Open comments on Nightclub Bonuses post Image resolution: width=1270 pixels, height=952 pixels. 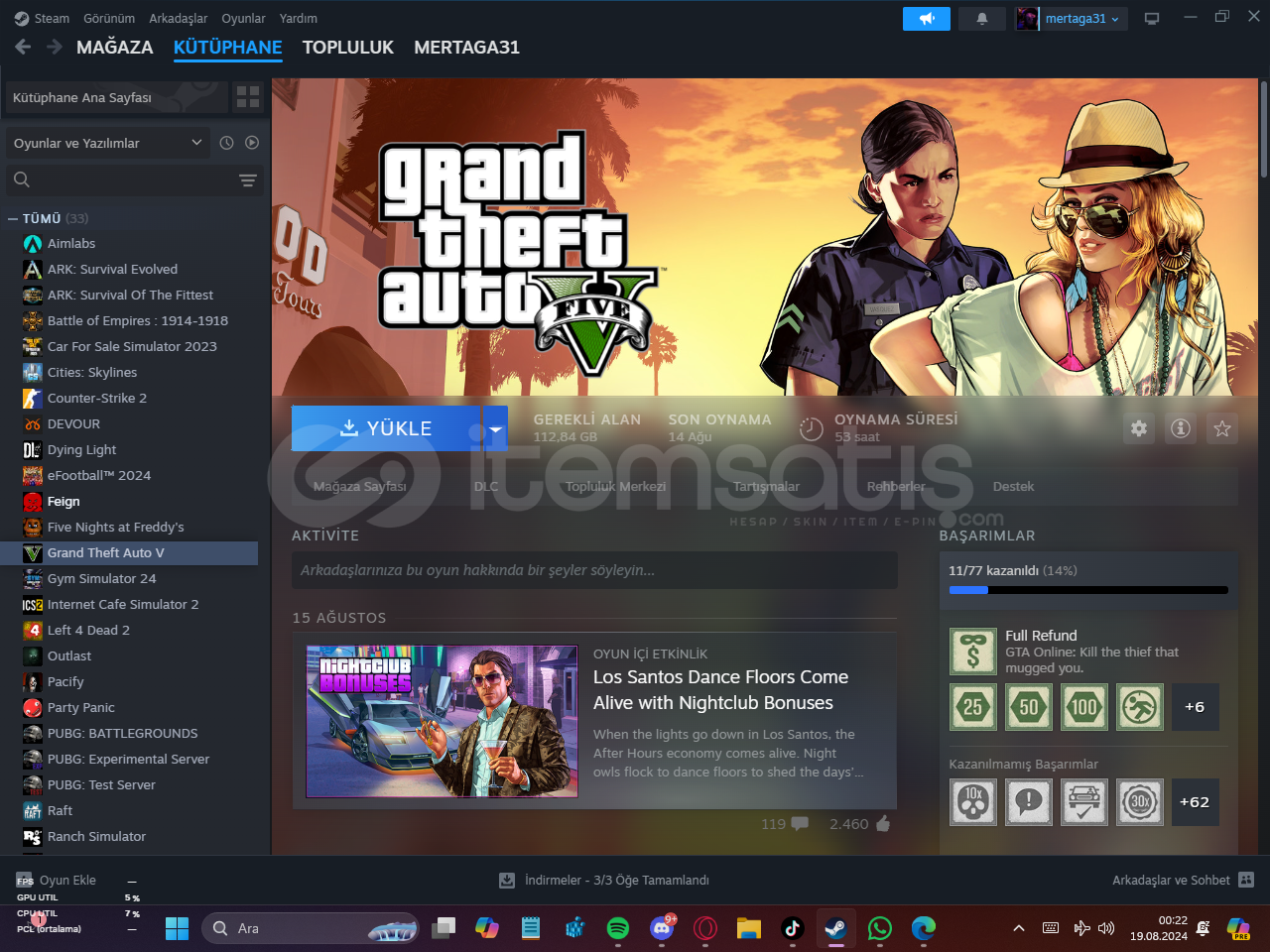[x=800, y=823]
